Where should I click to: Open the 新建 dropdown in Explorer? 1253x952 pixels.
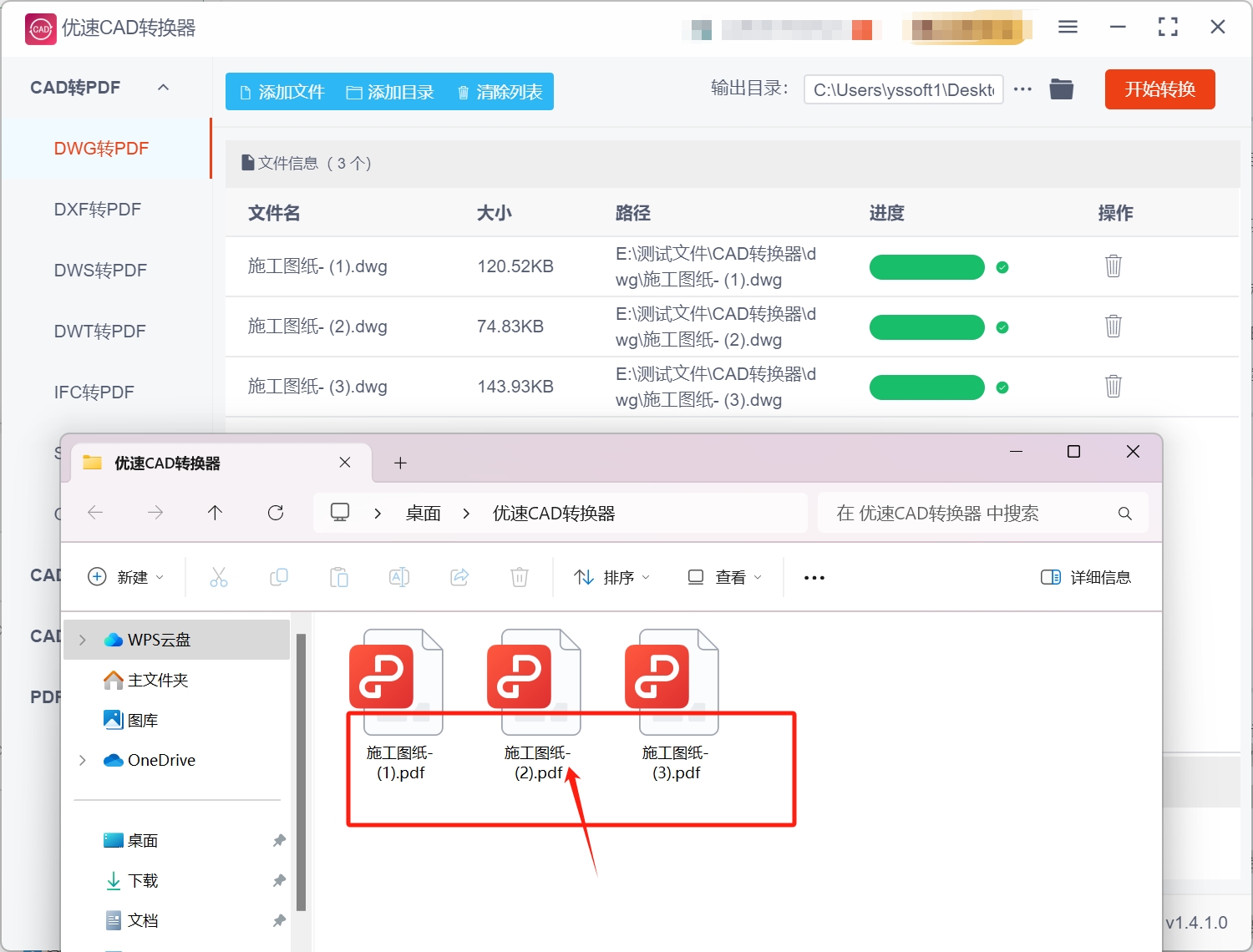126,577
